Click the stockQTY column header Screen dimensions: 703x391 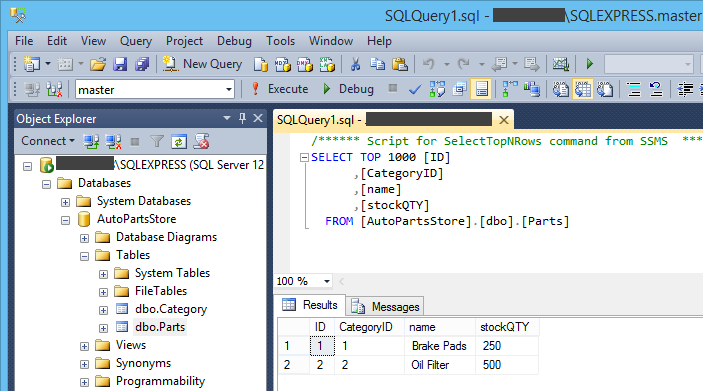507,327
